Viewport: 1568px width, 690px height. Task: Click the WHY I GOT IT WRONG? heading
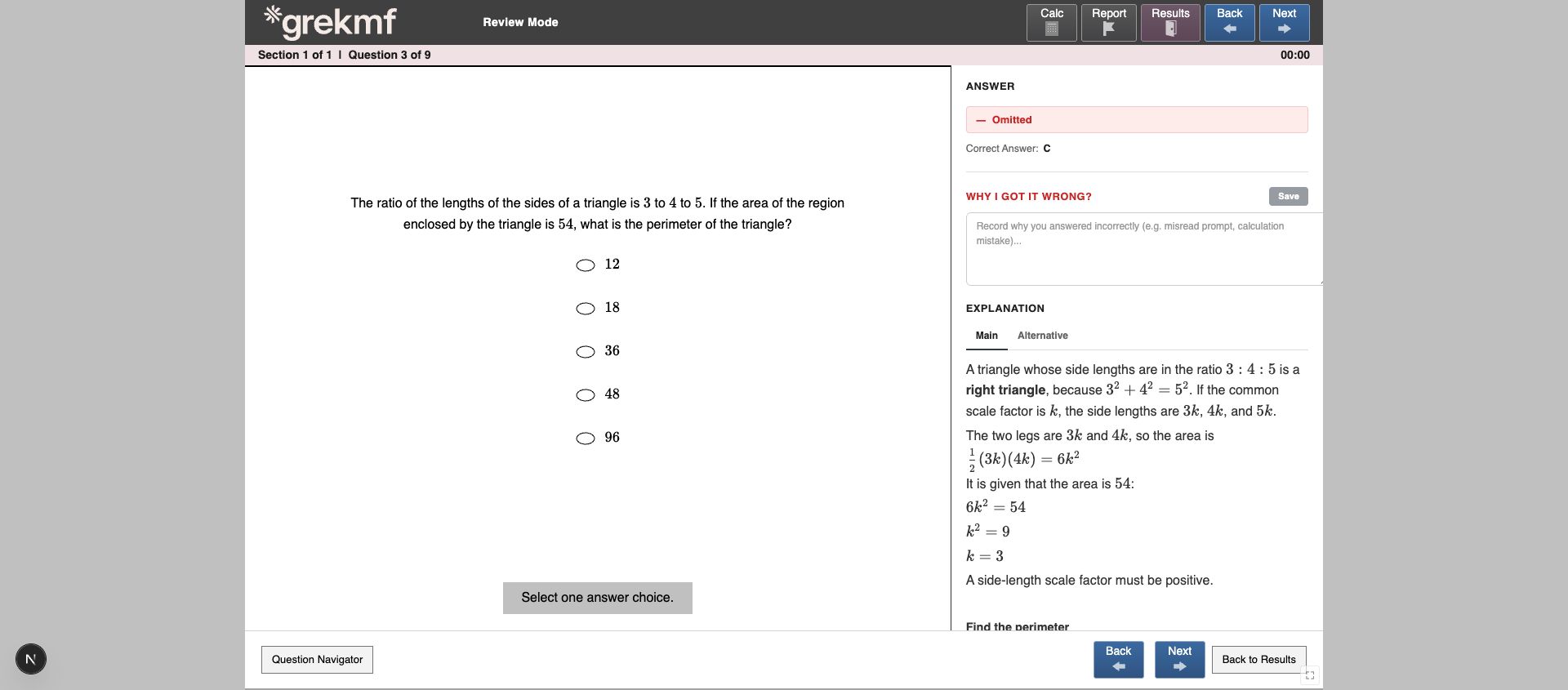[x=1028, y=197]
